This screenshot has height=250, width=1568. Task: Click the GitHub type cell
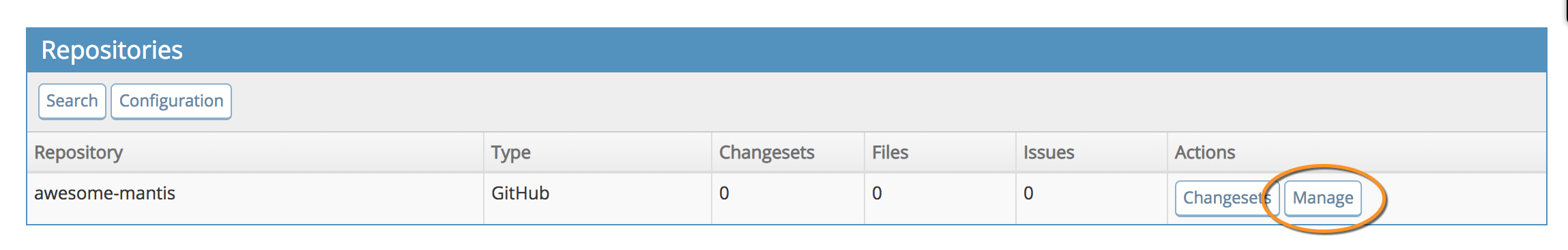click(520, 193)
